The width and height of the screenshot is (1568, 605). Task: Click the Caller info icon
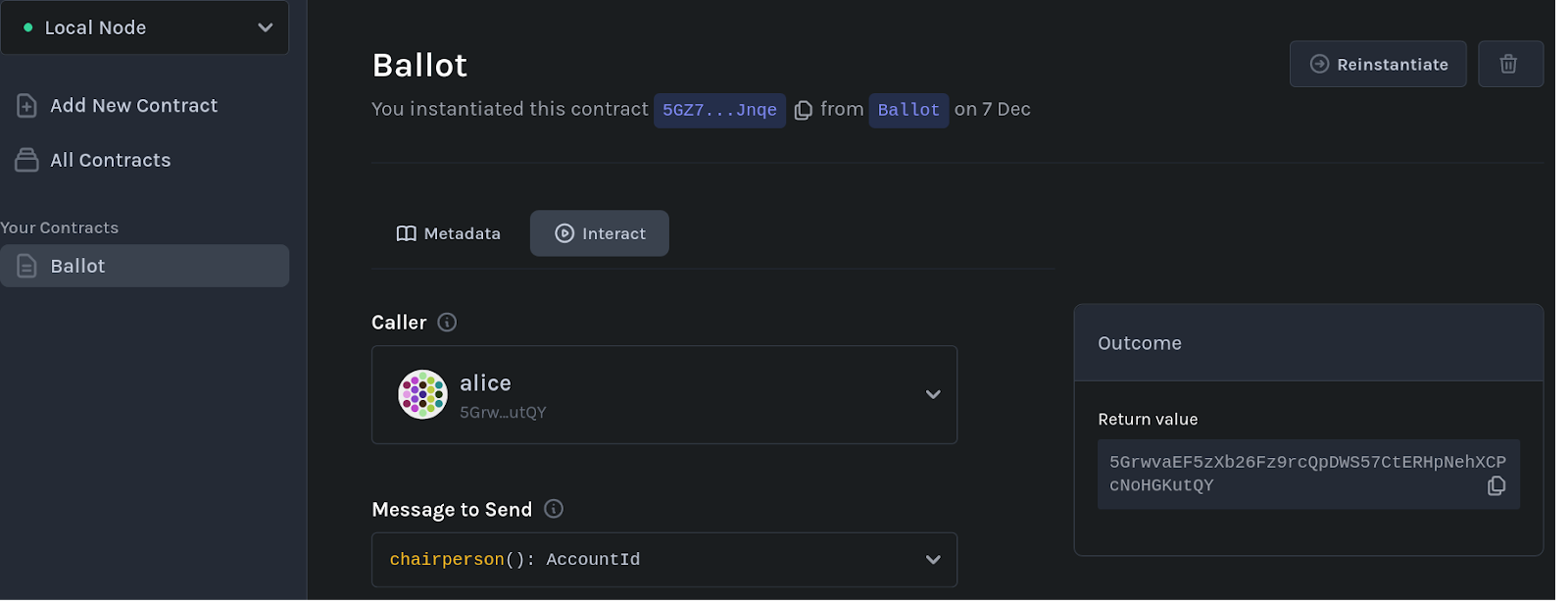click(x=447, y=323)
